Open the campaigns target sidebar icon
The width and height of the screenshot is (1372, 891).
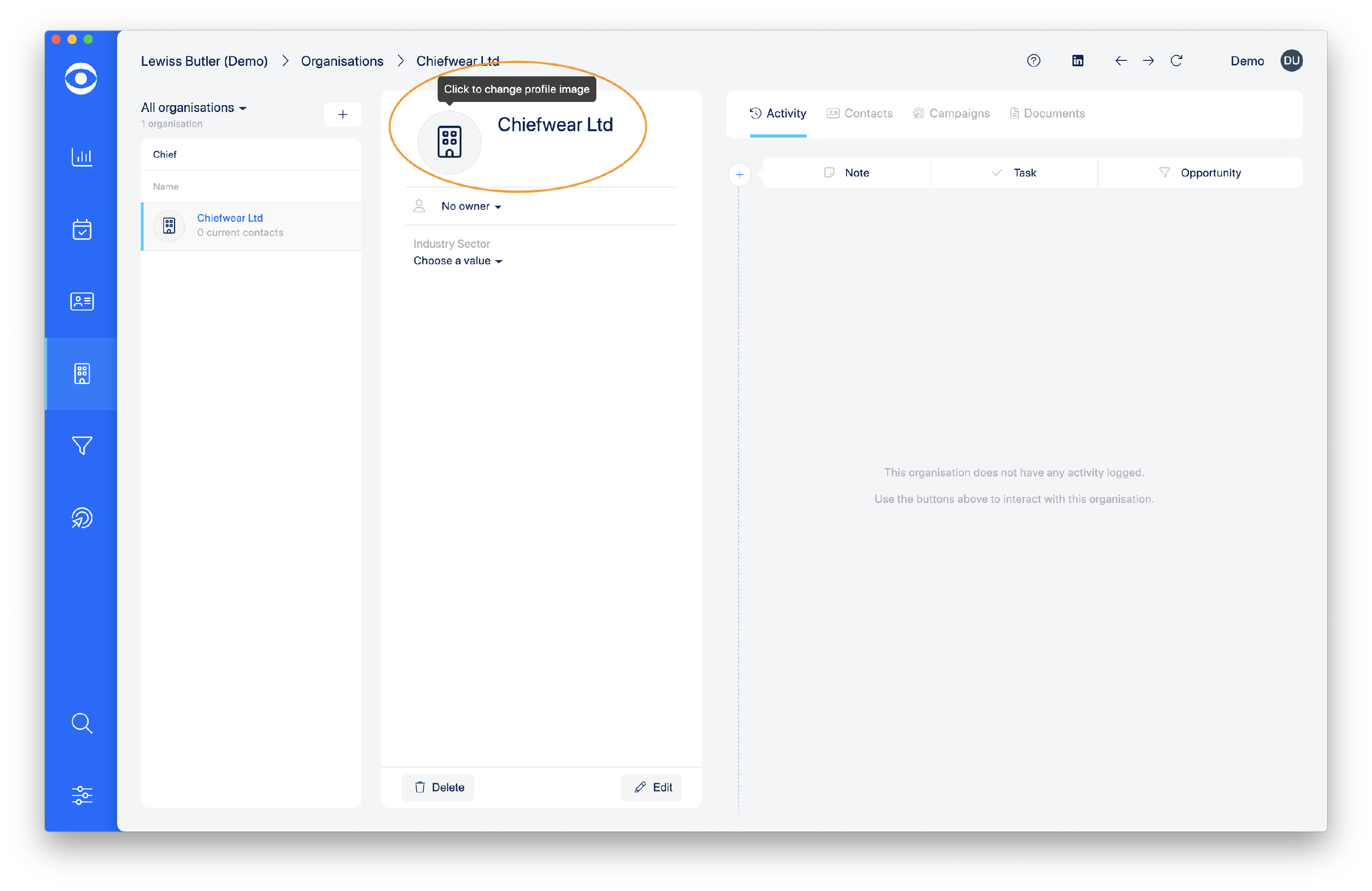pos(81,518)
